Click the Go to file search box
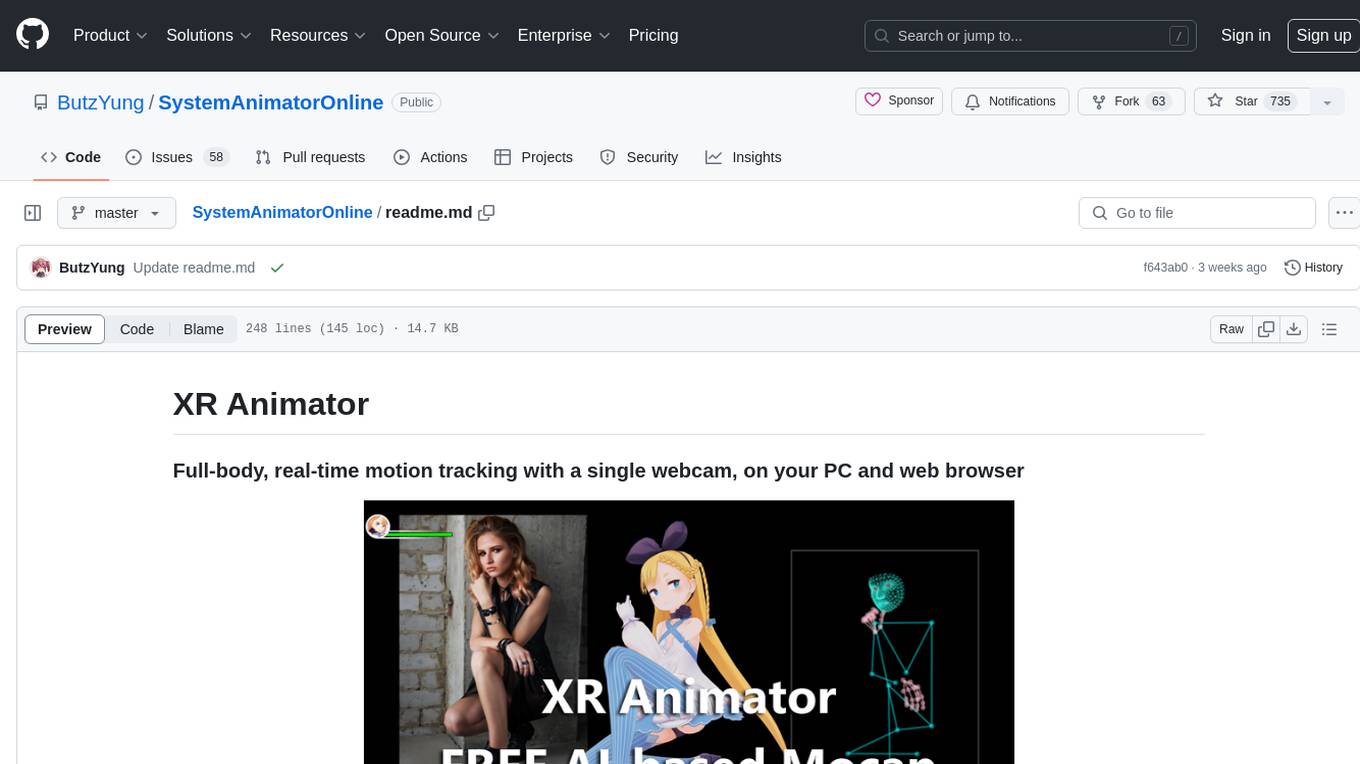The image size is (1360, 764). 1197,213
